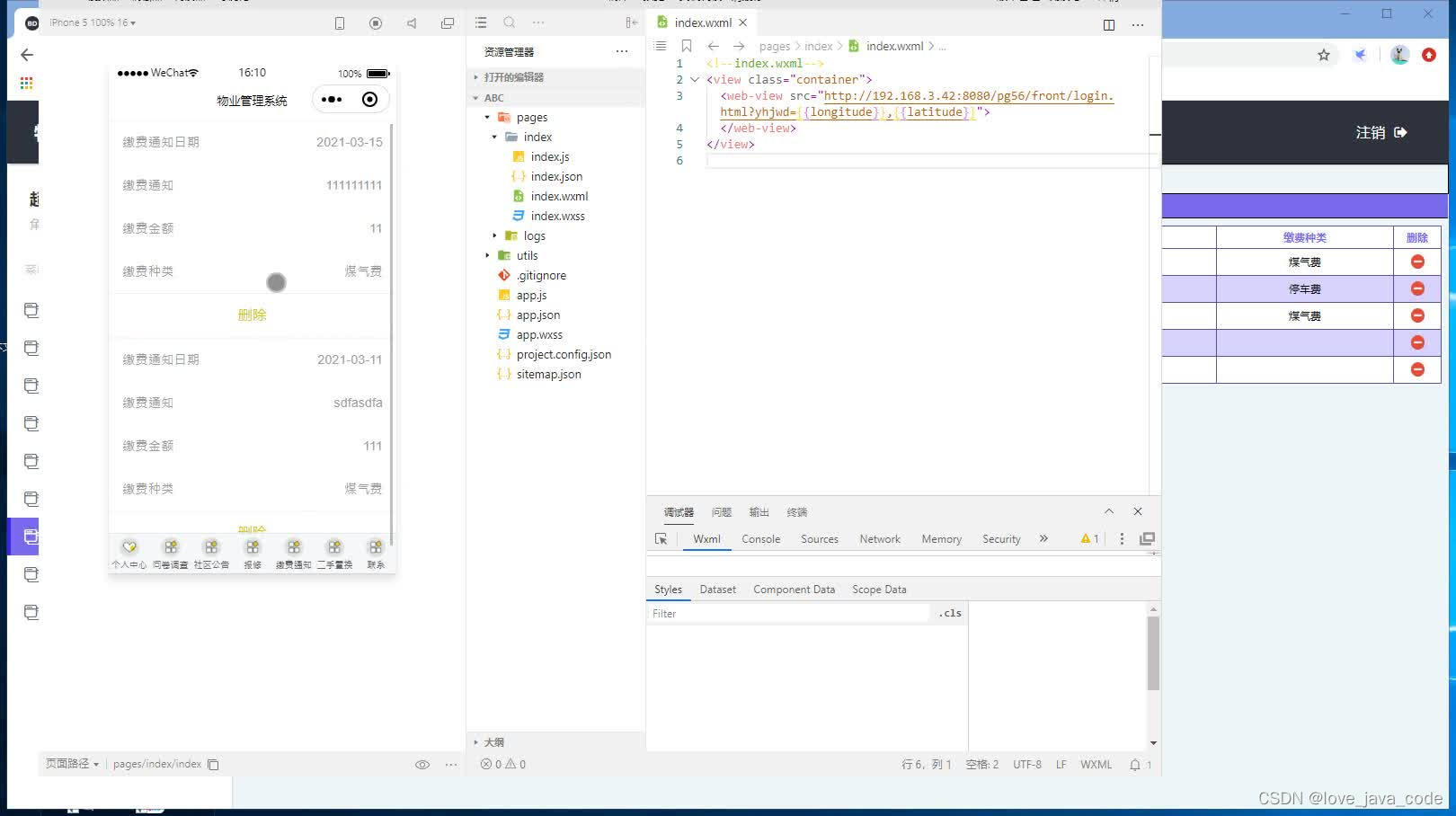Image resolution: width=1456 pixels, height=816 pixels.
Task: Delete the 停车费 row in browser table
Action: (1417, 289)
